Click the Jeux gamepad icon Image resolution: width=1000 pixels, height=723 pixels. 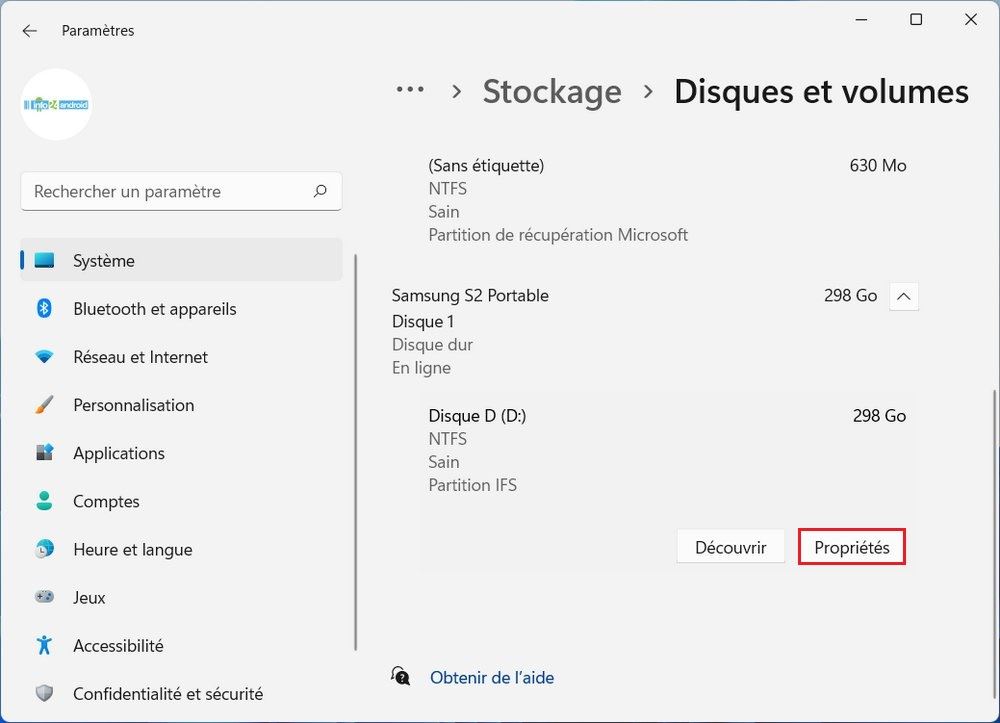pos(44,597)
